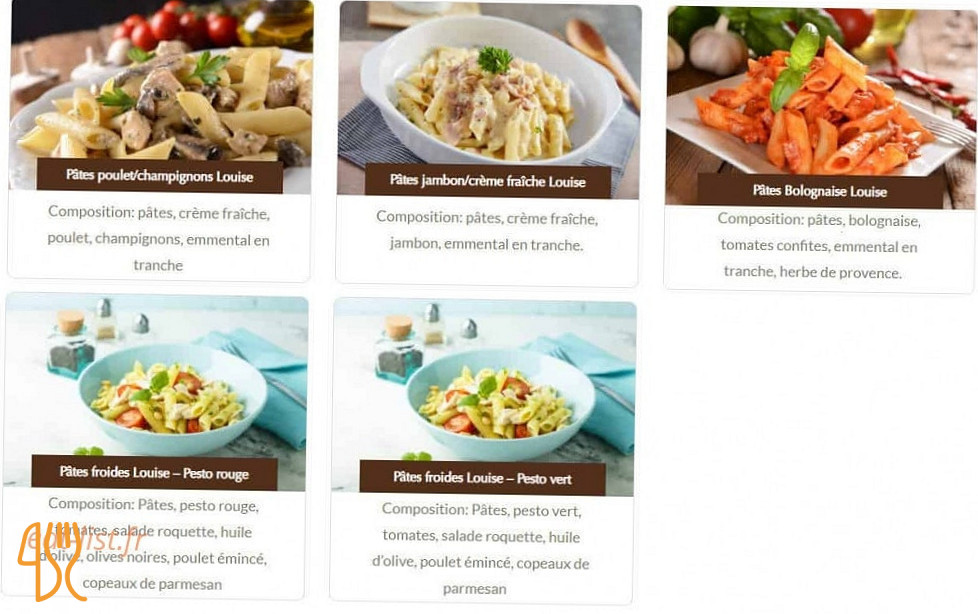Screen dimensions: 978x614
Task: Select the jambon/crème fraîche composition text
Action: point(487,231)
